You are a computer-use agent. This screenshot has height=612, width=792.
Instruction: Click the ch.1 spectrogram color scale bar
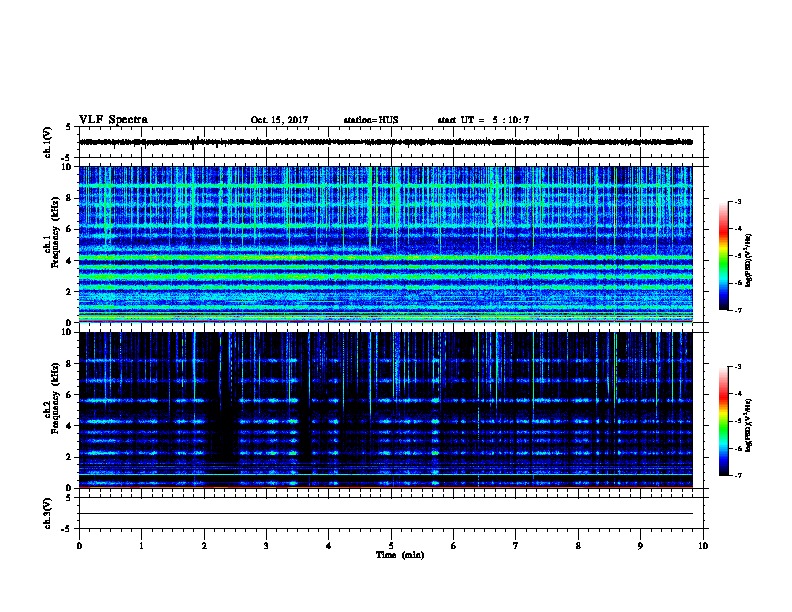pos(723,256)
